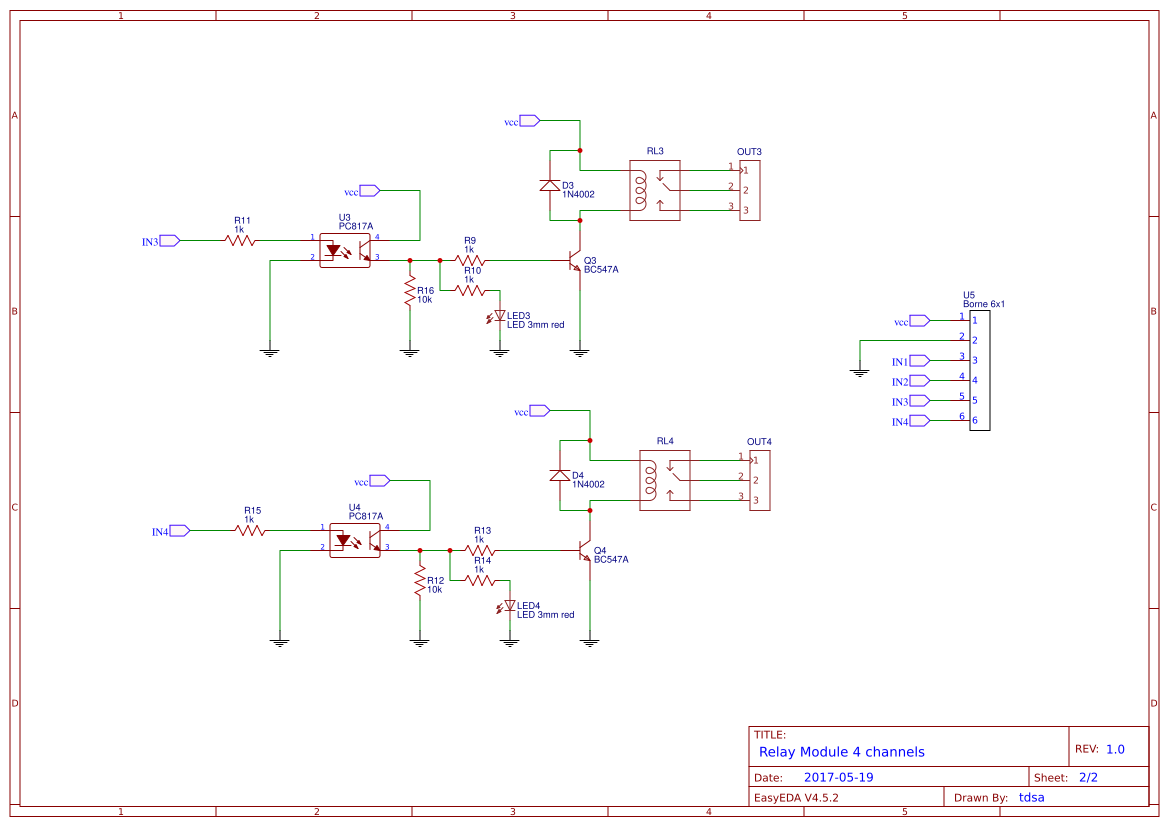Select the RL3 relay symbol
Screen dimensions: 1169x827
point(655,190)
